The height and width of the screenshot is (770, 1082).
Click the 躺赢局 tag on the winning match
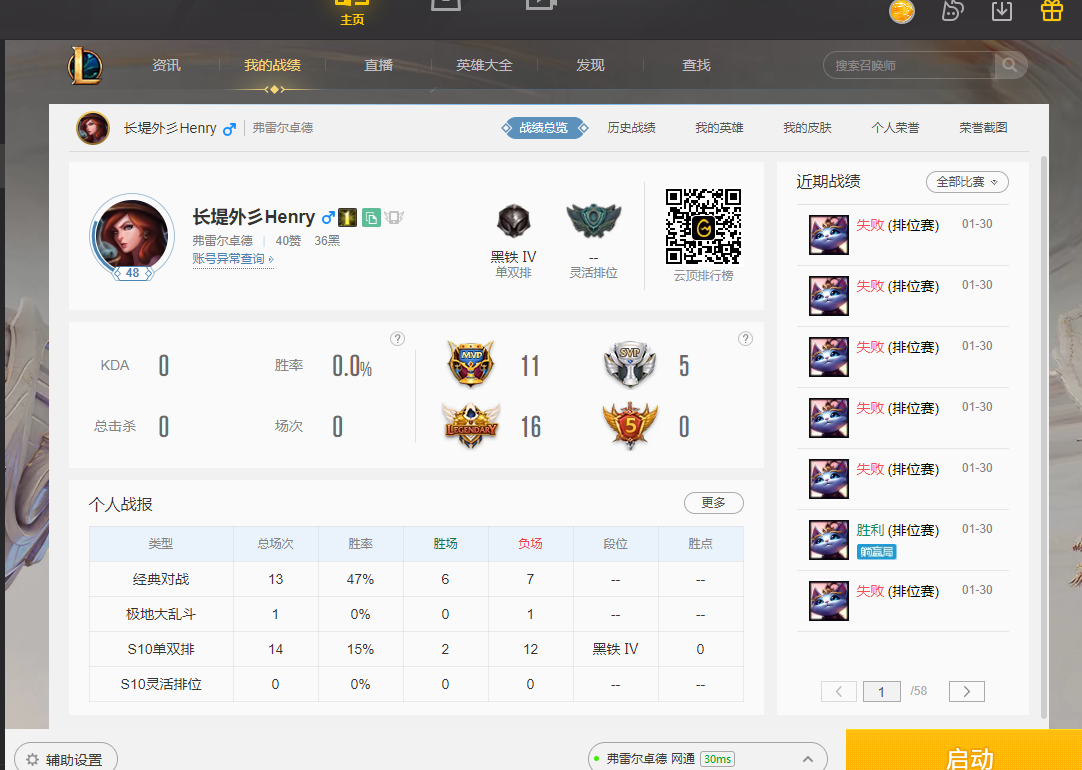(876, 552)
